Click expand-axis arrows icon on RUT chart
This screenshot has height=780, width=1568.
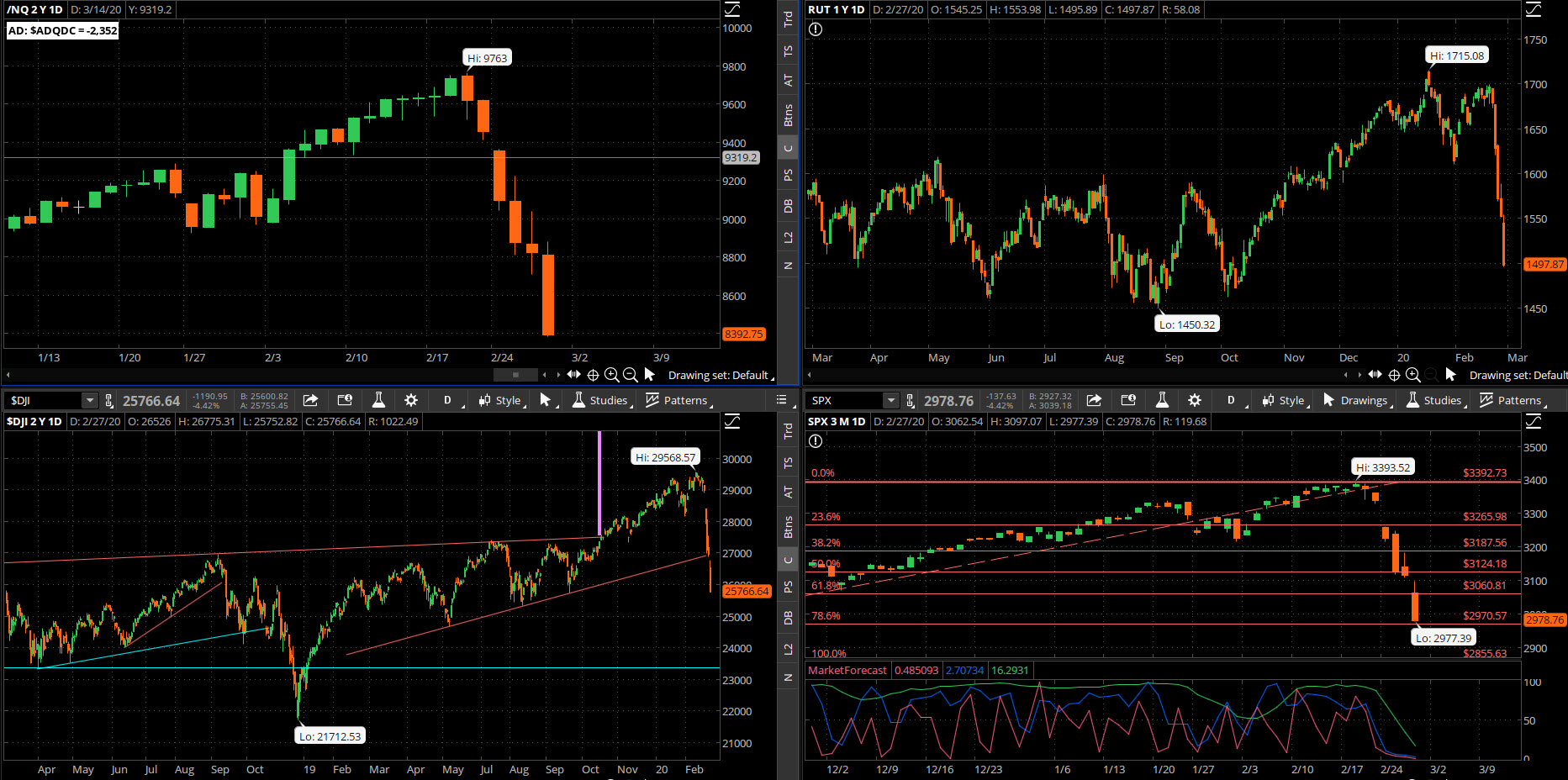click(x=1375, y=375)
